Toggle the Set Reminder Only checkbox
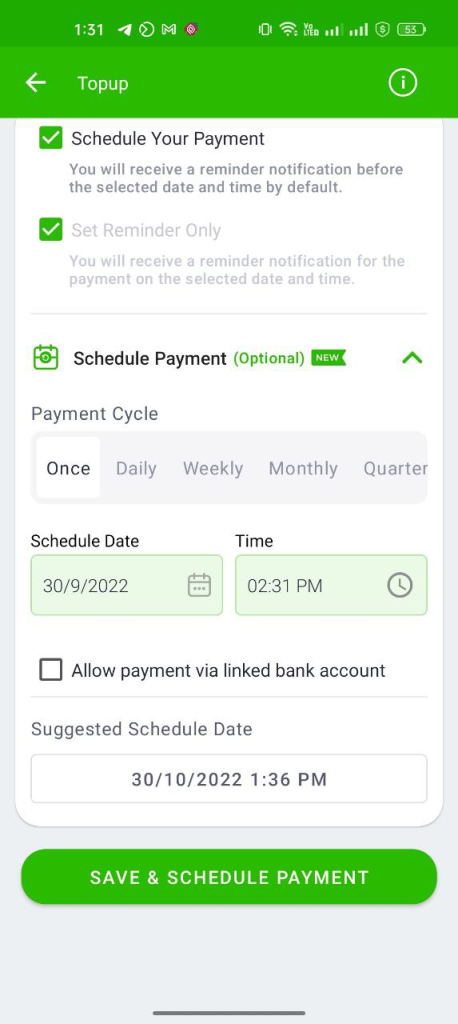This screenshot has width=458, height=1024. click(50, 230)
